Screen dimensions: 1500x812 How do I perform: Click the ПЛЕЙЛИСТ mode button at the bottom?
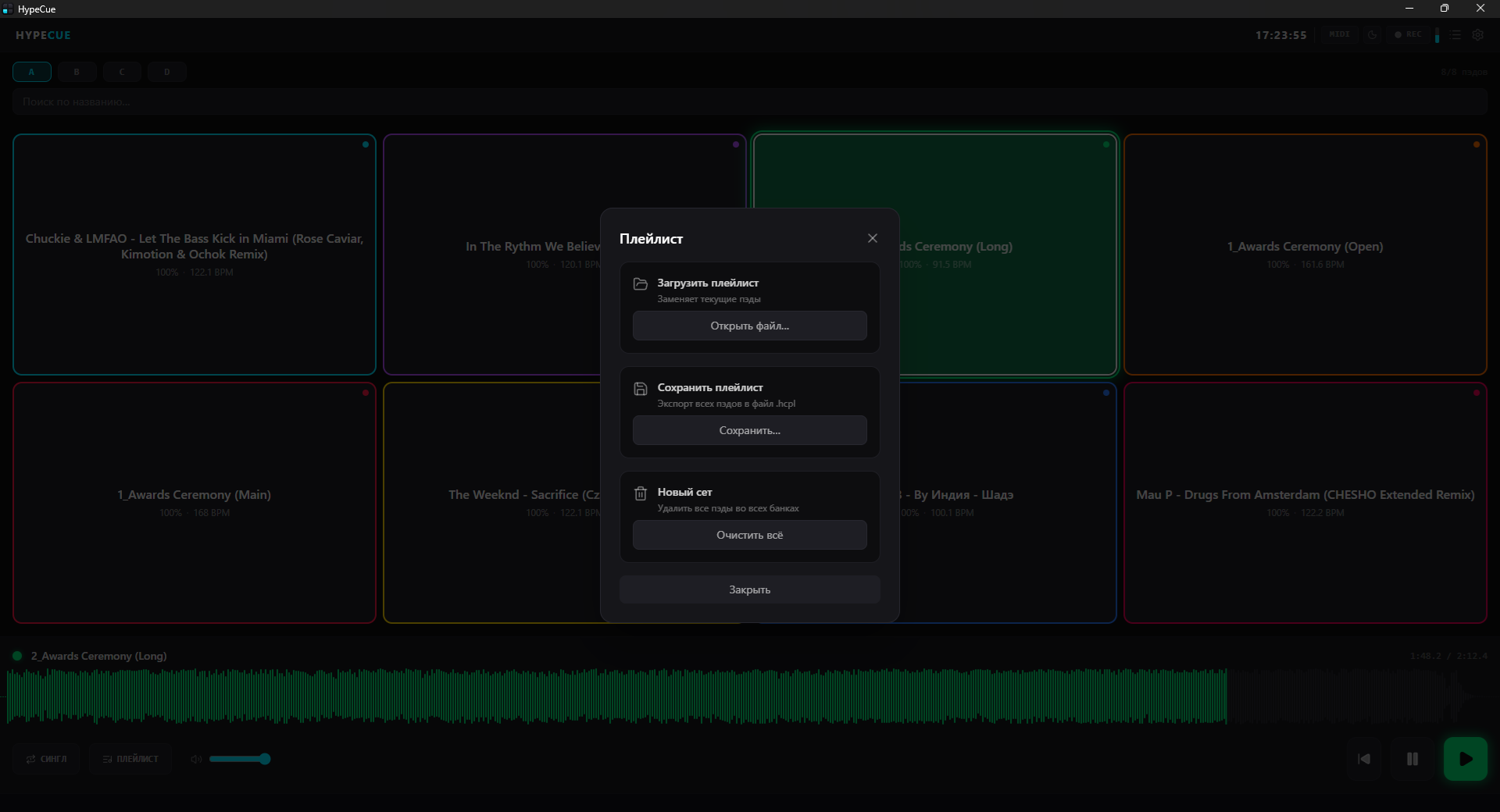(x=130, y=759)
